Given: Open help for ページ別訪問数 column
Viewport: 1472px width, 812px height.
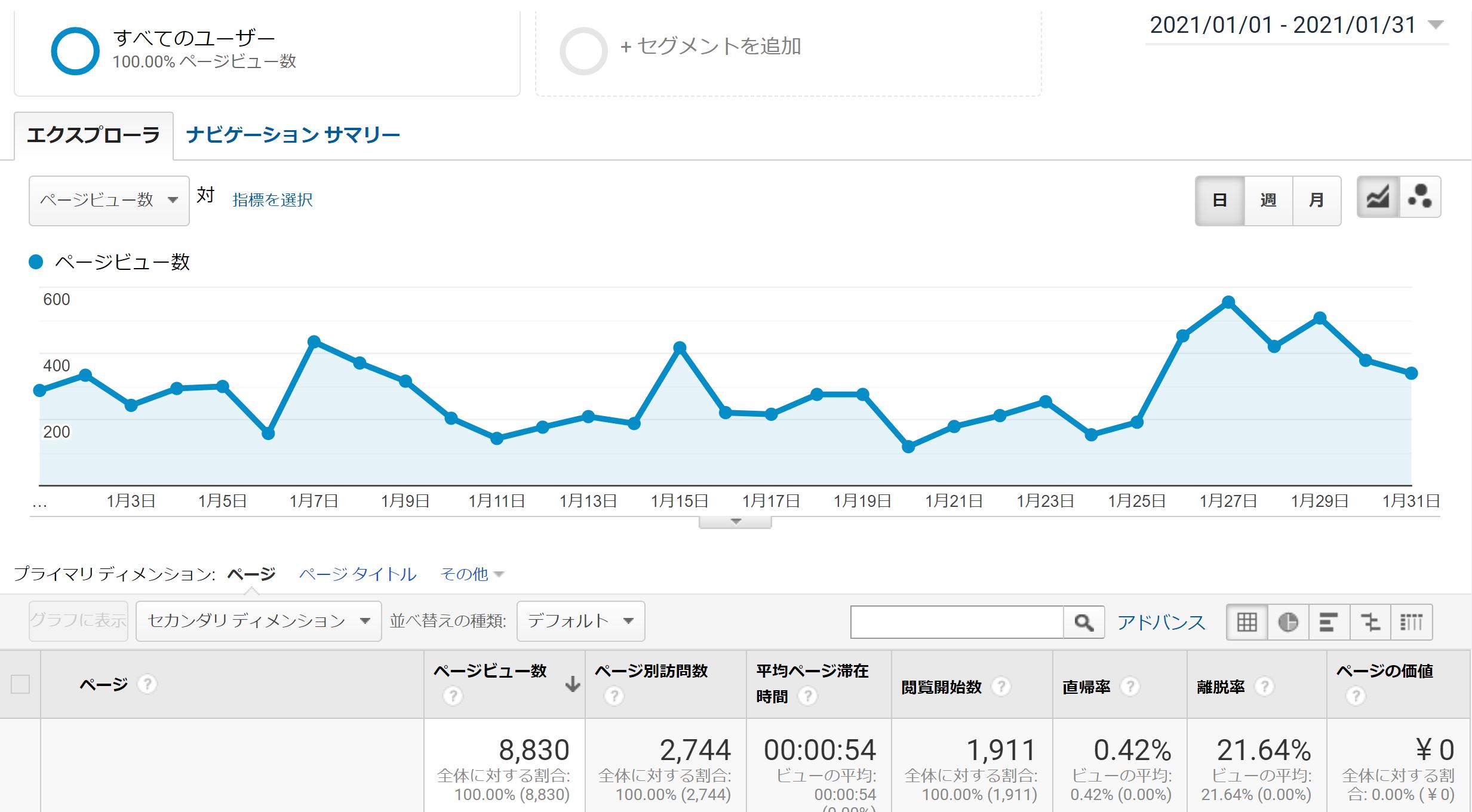Looking at the screenshot, I should tap(614, 696).
